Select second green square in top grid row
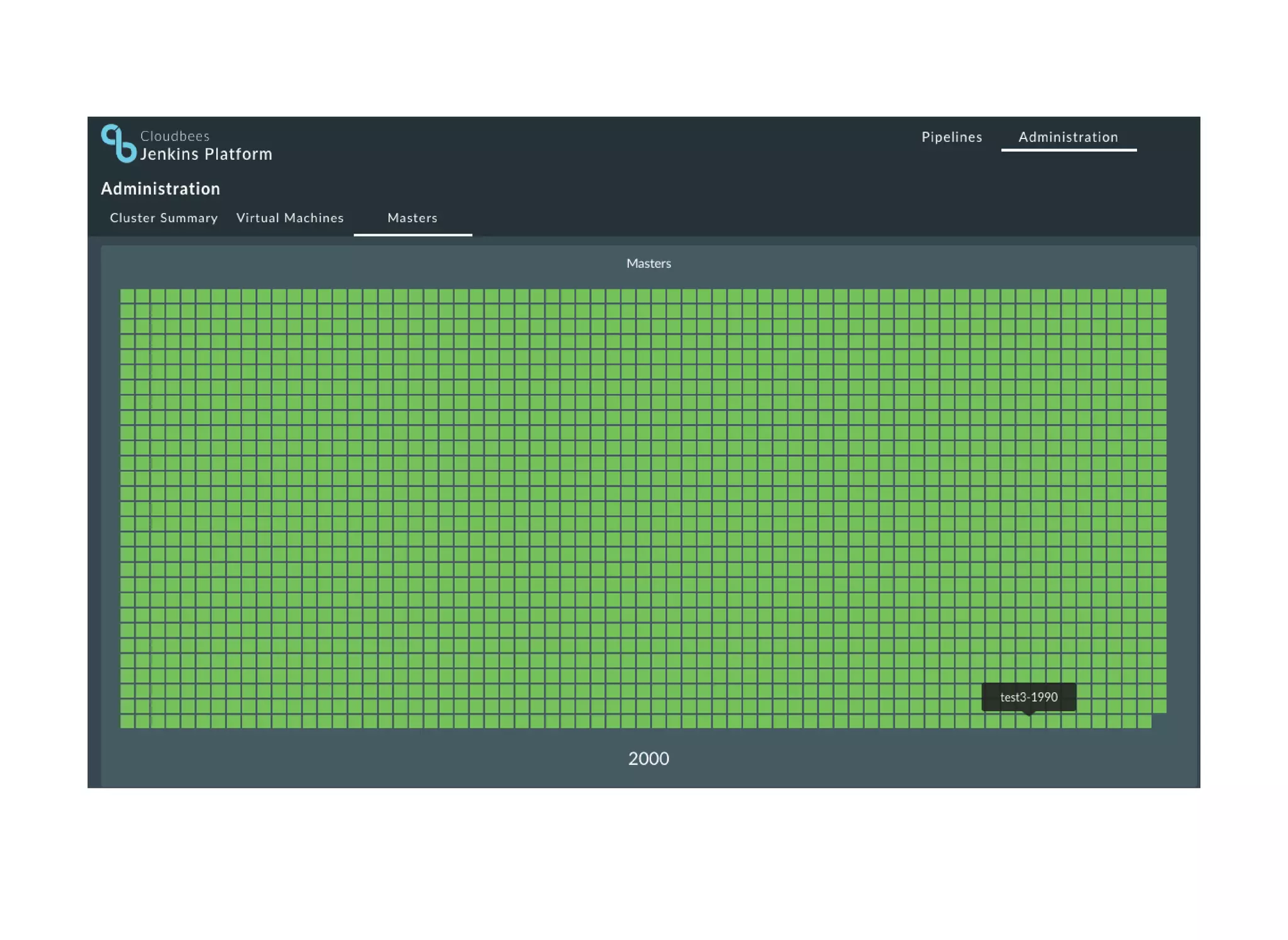The height and width of the screenshot is (940, 1288). 142,296
